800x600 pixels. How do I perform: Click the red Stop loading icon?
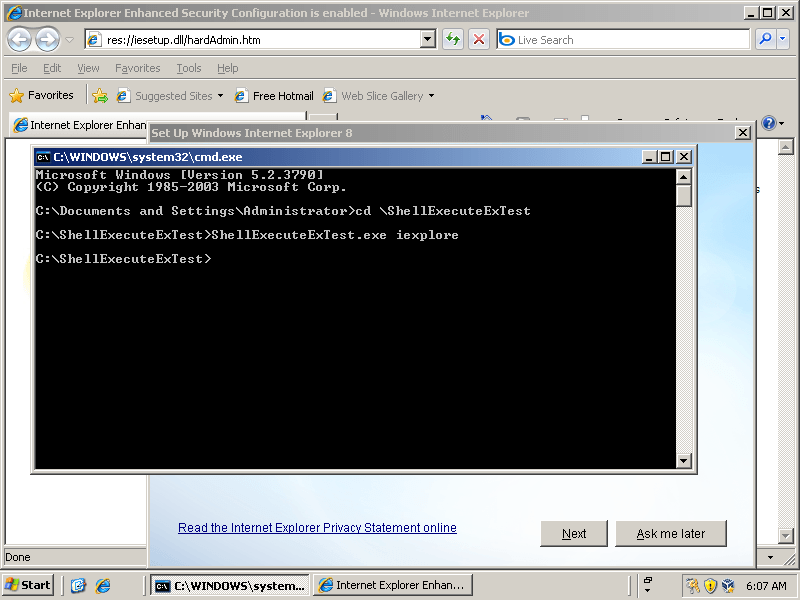(x=478, y=39)
